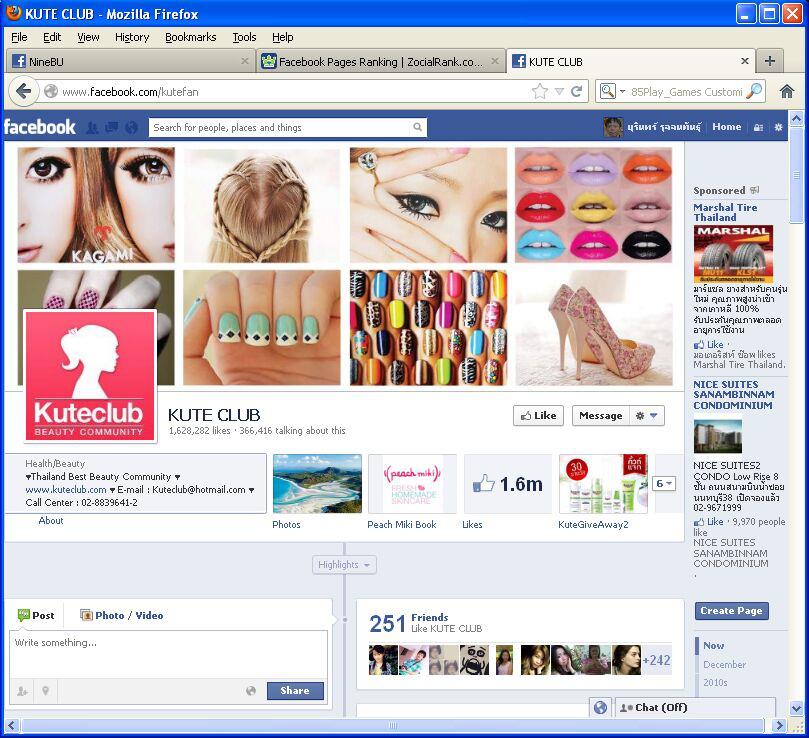This screenshot has height=738, width=809.
Task: Open the gear dropdown next to Message
Action: 647,416
